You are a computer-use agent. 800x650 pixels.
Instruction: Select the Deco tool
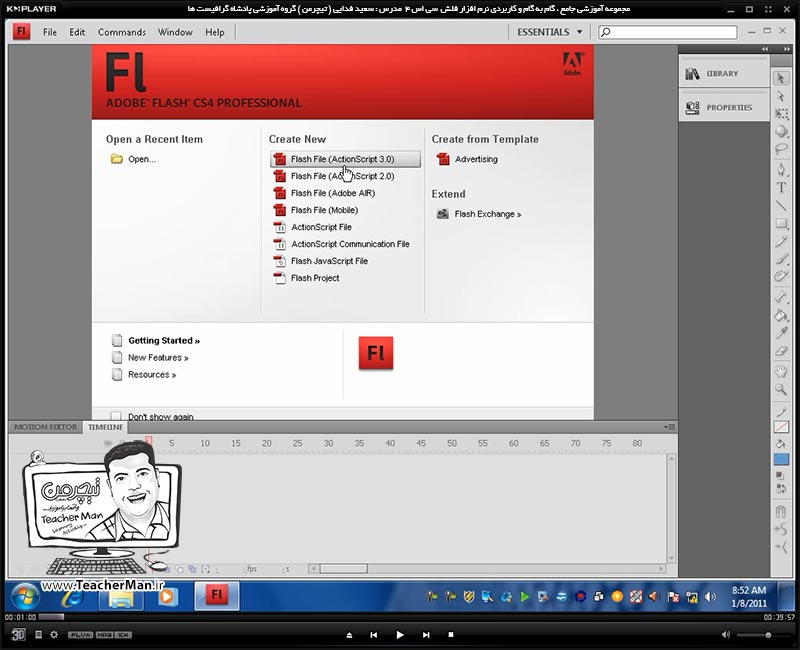coord(781,277)
